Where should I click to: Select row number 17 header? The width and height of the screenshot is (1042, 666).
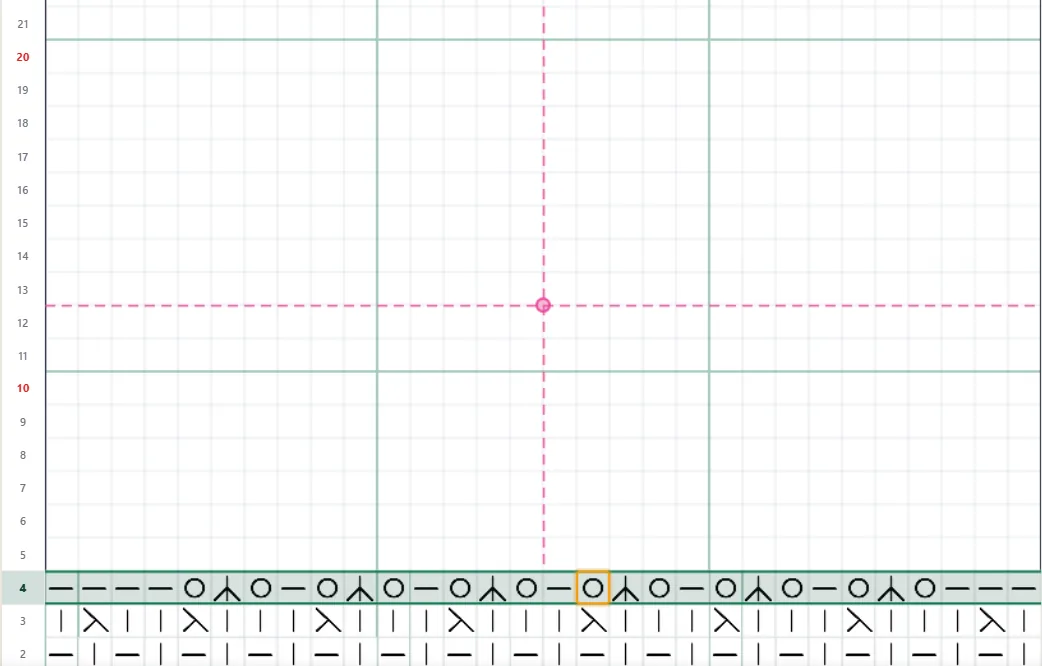(23, 157)
